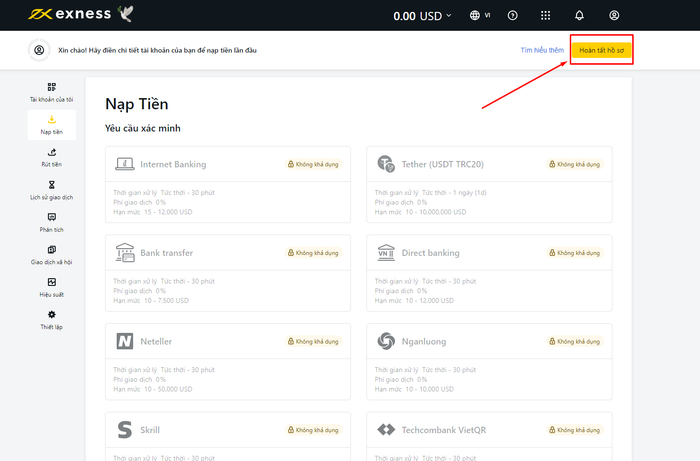Click Tether Không khả dụng lock badge
This screenshot has height=461, width=700.
[x=575, y=164]
